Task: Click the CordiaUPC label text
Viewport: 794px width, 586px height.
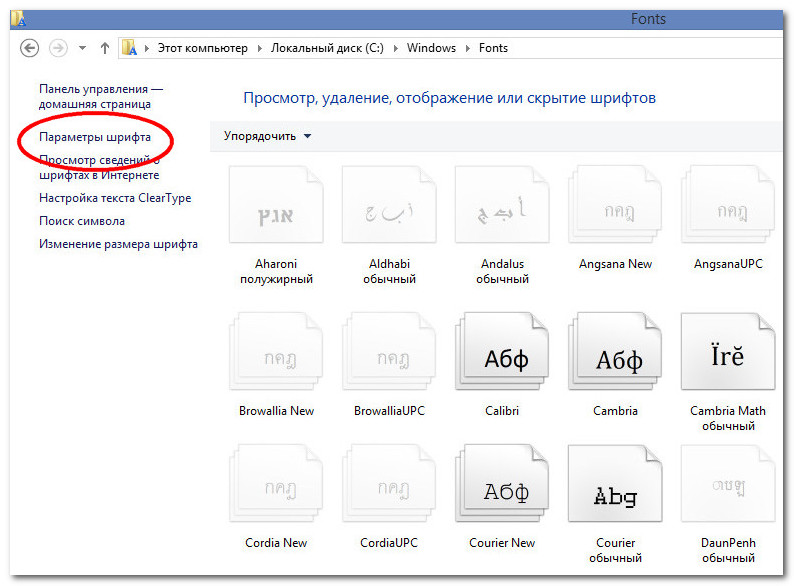Action: point(389,542)
